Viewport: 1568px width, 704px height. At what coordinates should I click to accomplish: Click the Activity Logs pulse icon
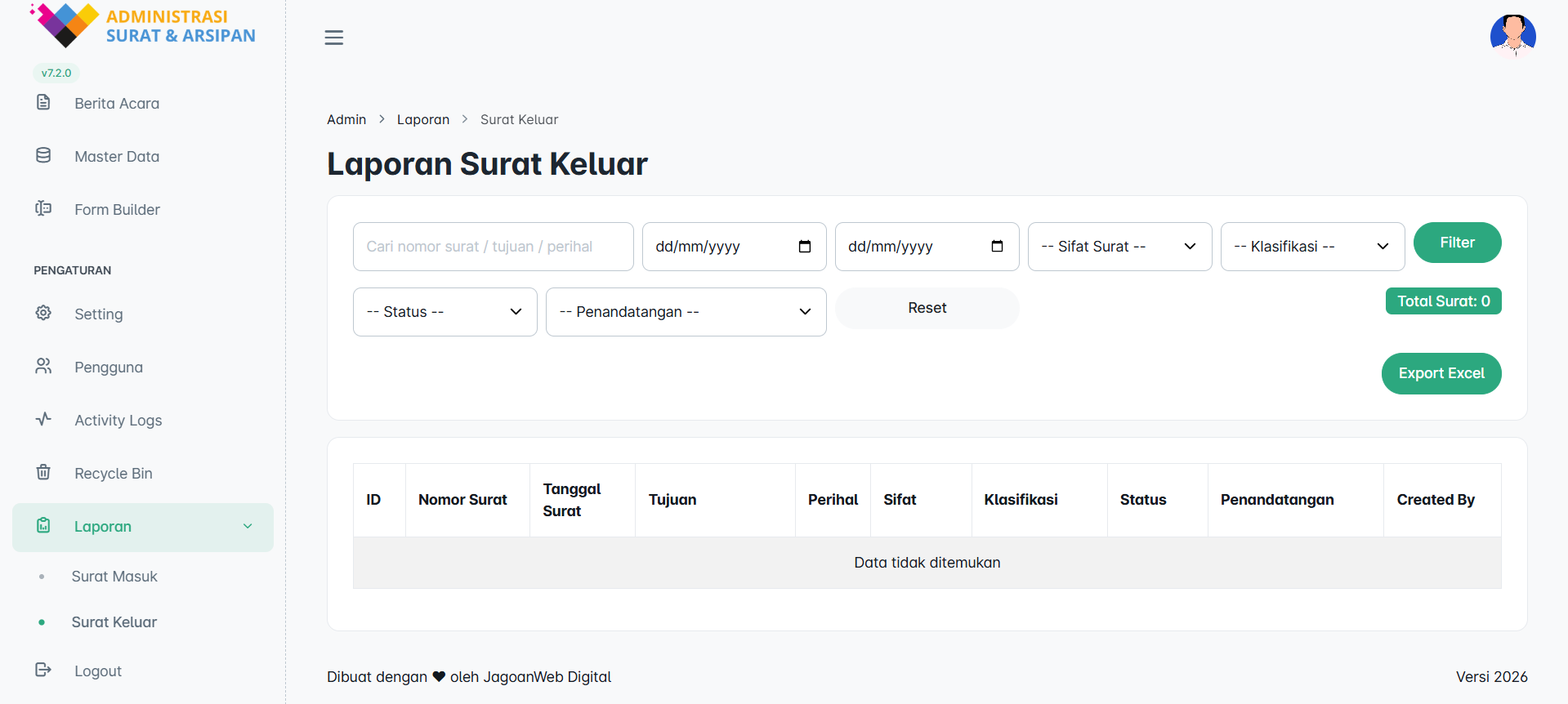pos(43,420)
